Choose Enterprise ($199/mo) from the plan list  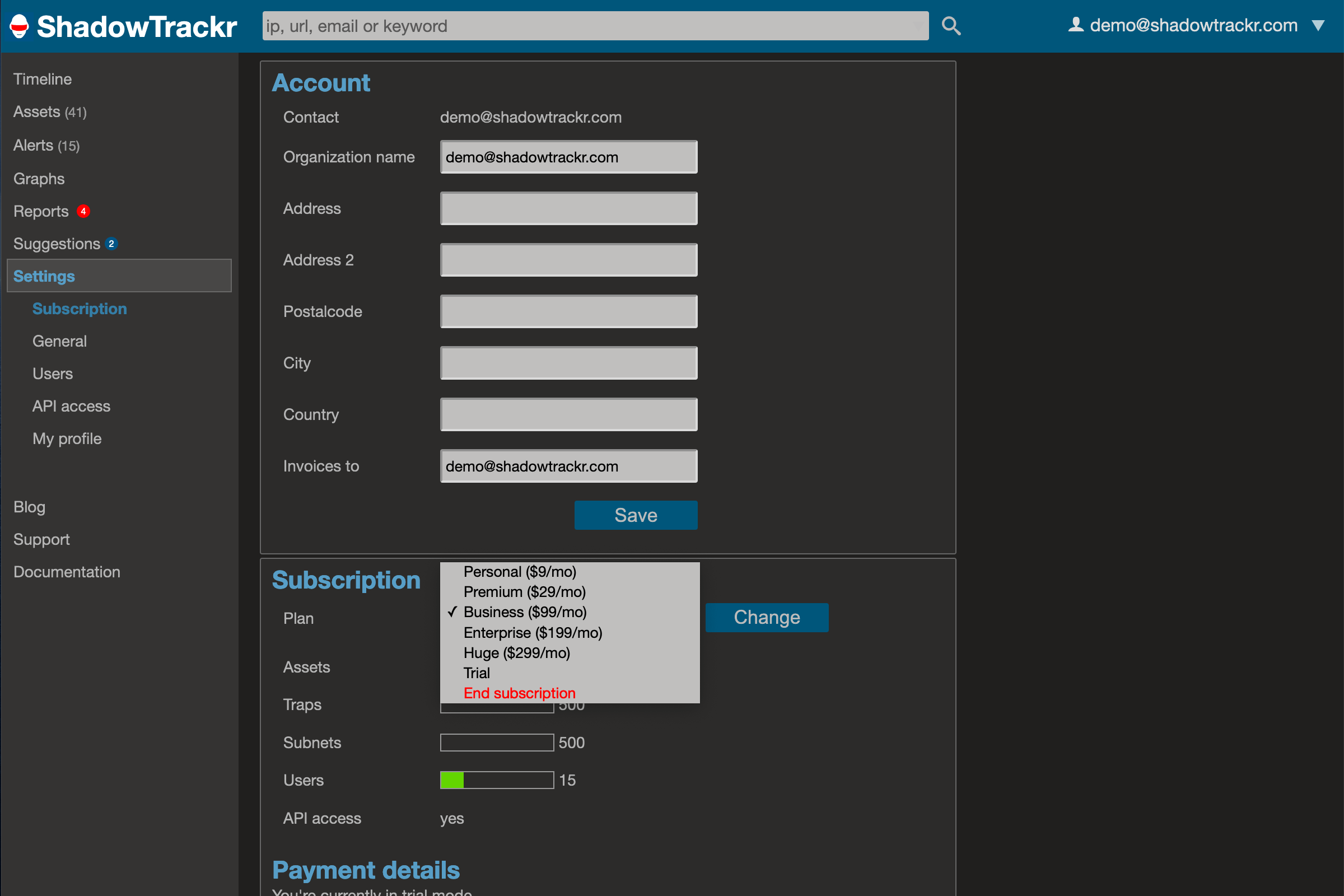pos(533,633)
